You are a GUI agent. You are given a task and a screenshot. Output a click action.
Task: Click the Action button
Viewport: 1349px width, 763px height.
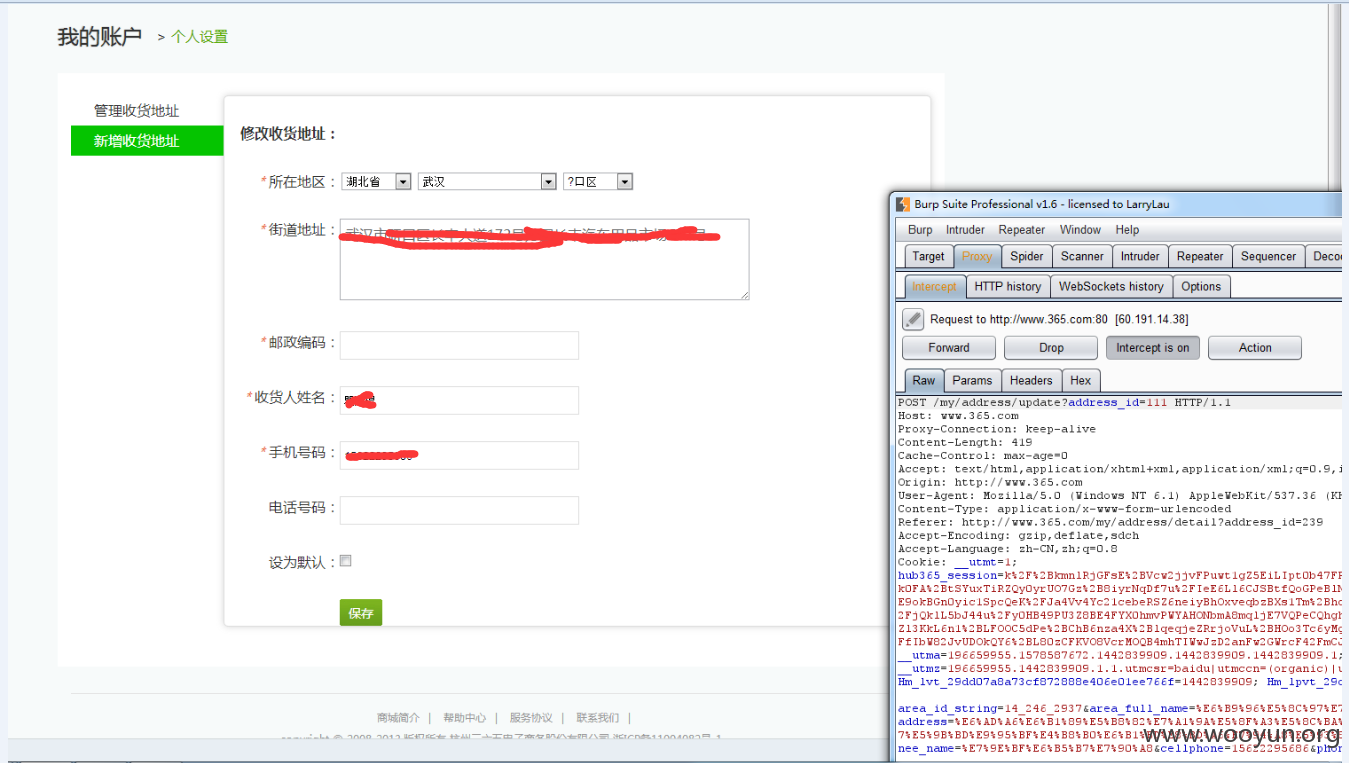click(1255, 348)
